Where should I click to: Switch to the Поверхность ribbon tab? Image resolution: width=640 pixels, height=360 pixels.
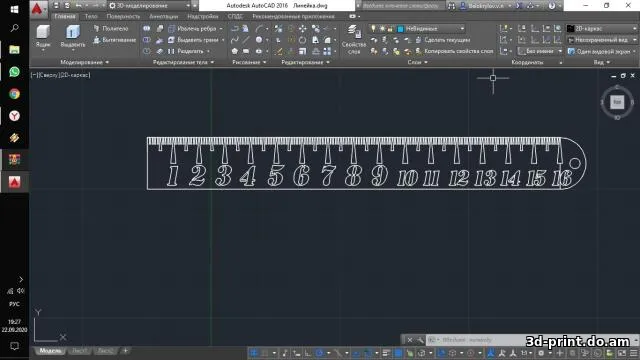click(x=123, y=16)
